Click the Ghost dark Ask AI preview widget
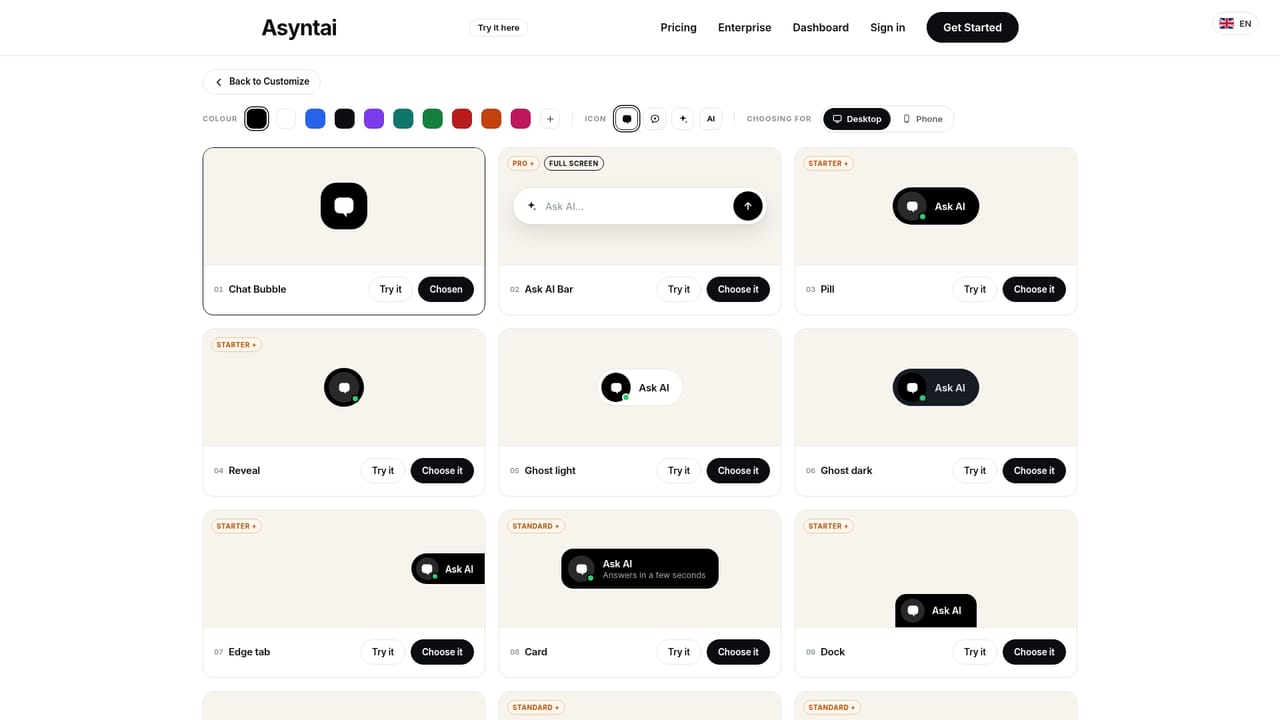The width and height of the screenshot is (1280, 720). click(936, 387)
